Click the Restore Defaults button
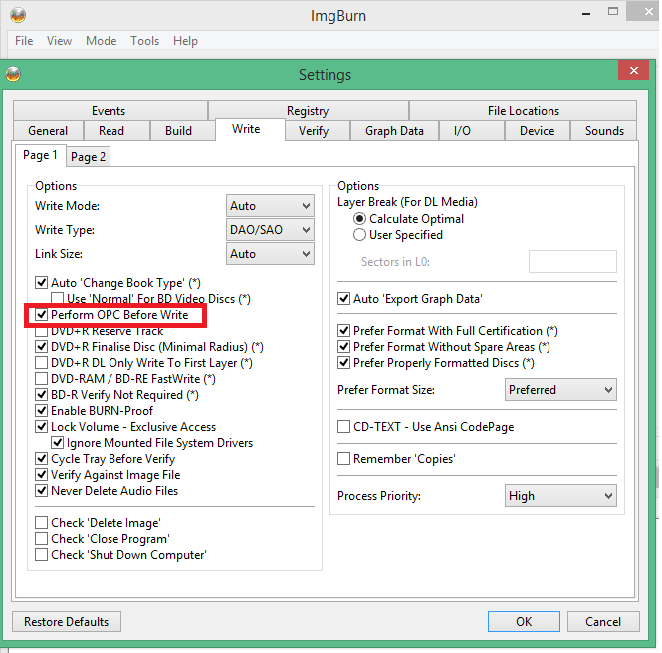The height and width of the screenshot is (653, 662). 67,622
